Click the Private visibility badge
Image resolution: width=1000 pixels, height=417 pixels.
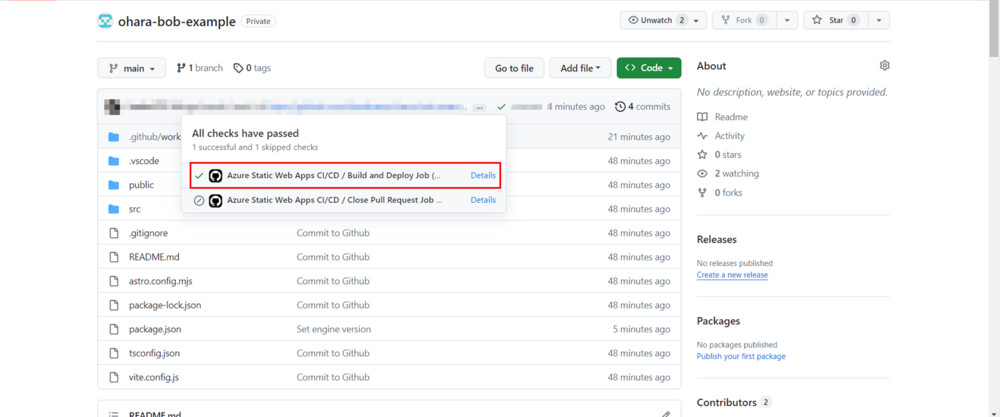coord(258,21)
